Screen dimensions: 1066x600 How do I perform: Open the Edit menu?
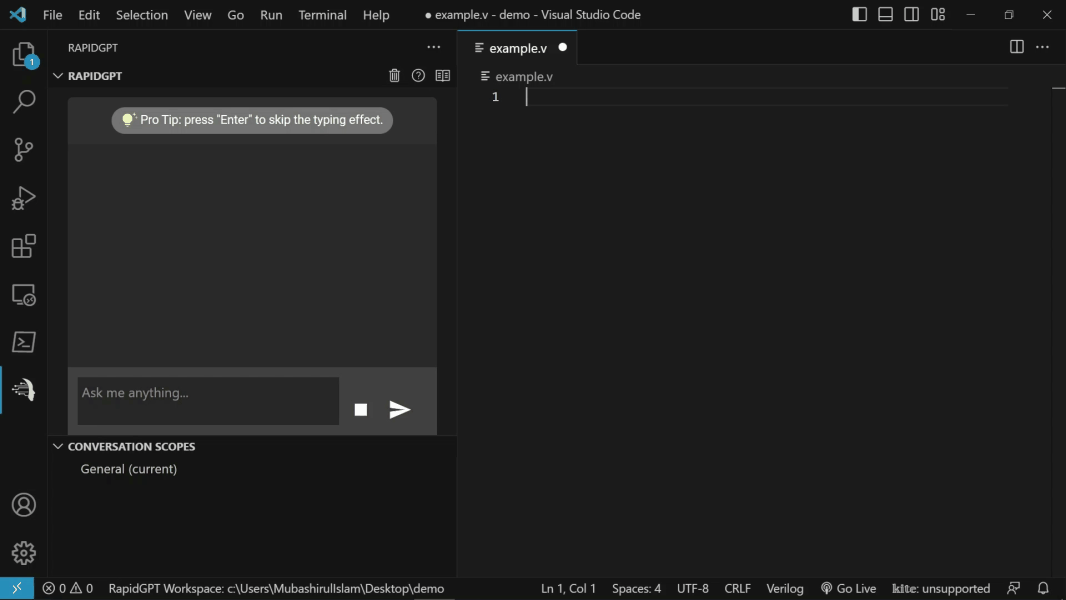89,14
